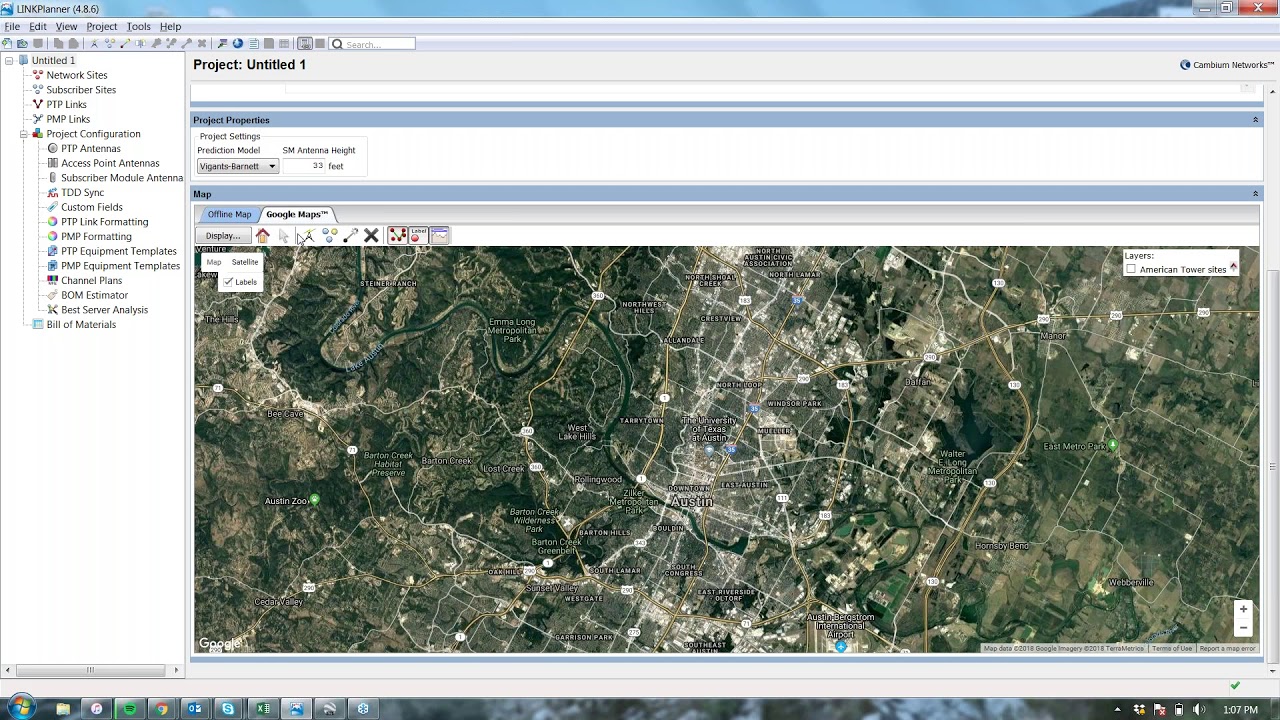Collapse the Project Configuration tree node
This screenshot has height=720, width=1280.
(23, 134)
